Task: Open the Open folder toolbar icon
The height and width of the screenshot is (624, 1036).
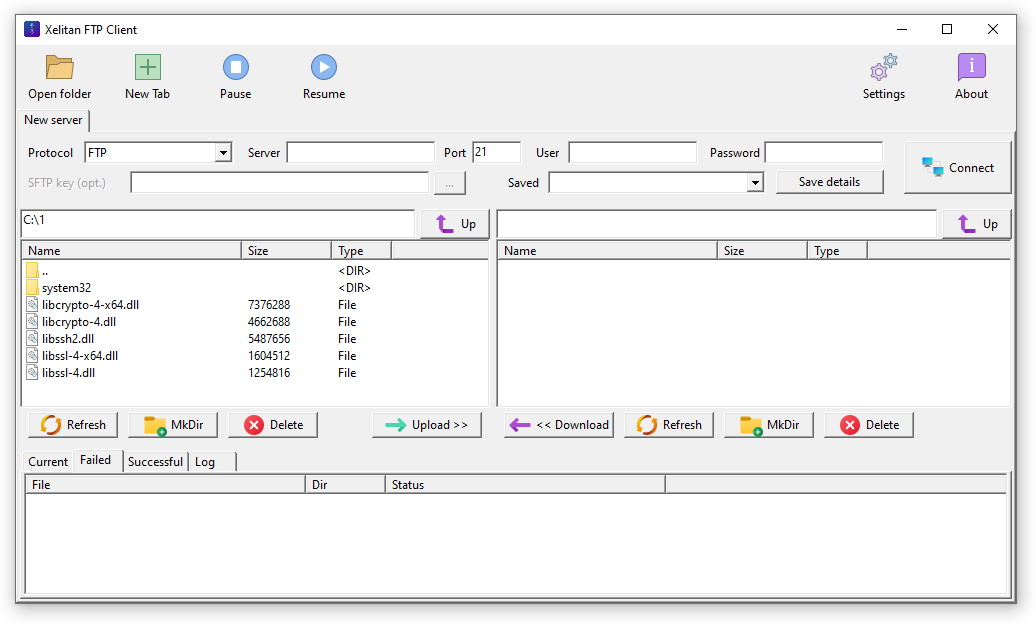Action: [x=59, y=67]
